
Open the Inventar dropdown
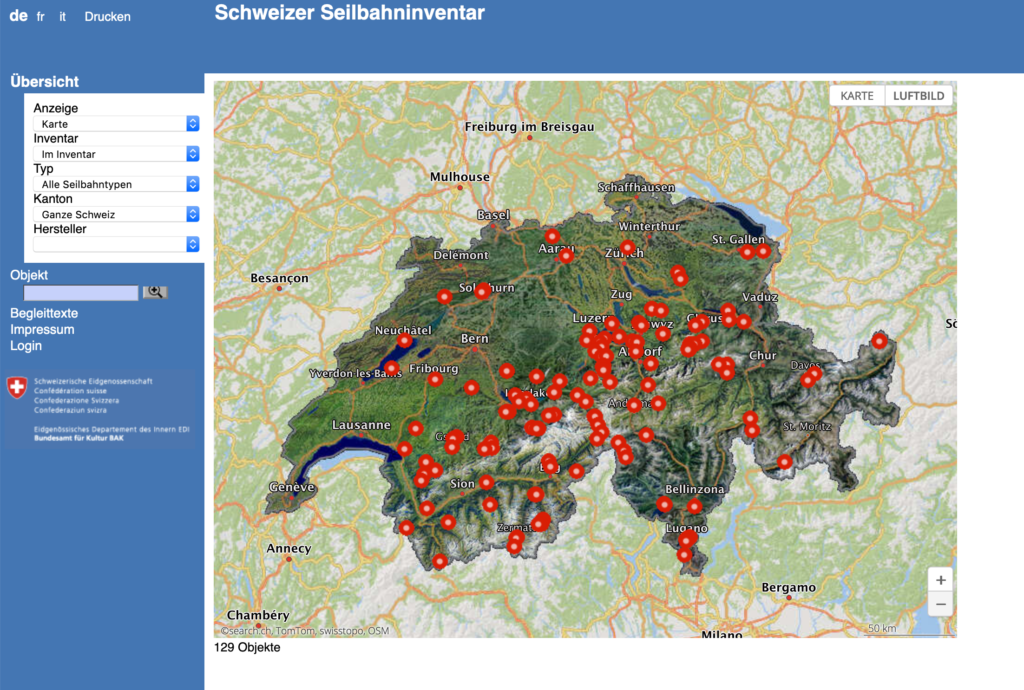tap(115, 154)
